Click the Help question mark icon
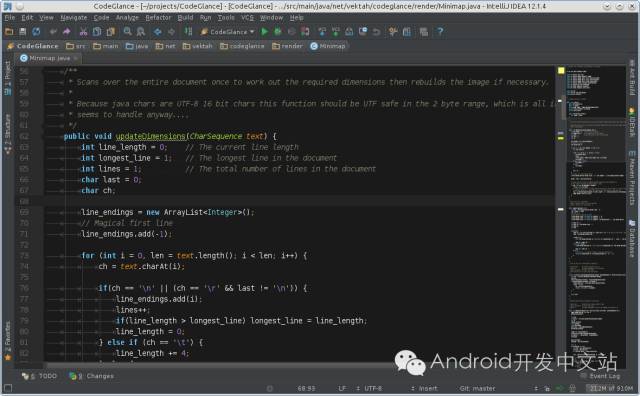 [x=440, y=31]
